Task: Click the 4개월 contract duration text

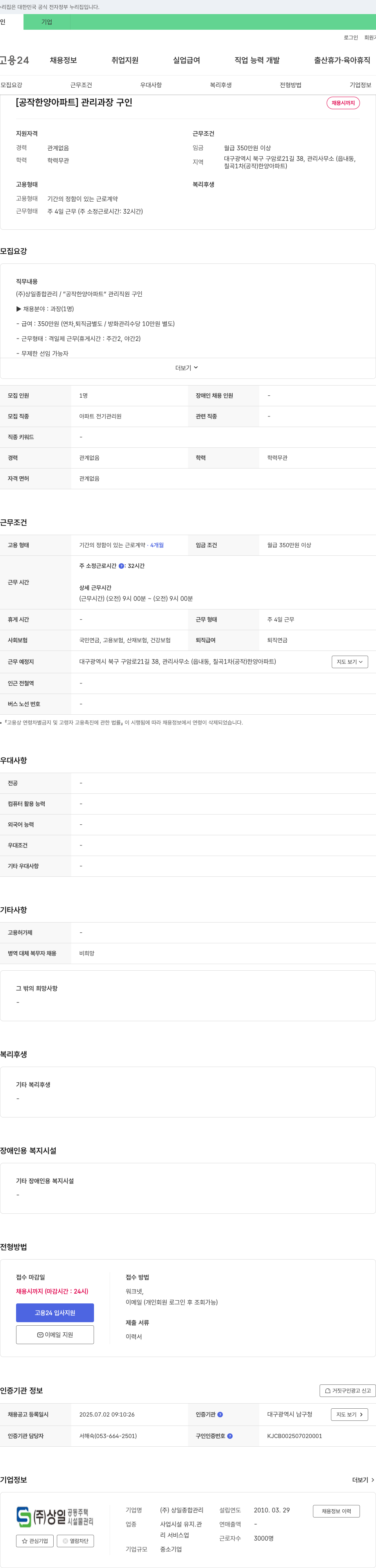Action: coord(157,545)
